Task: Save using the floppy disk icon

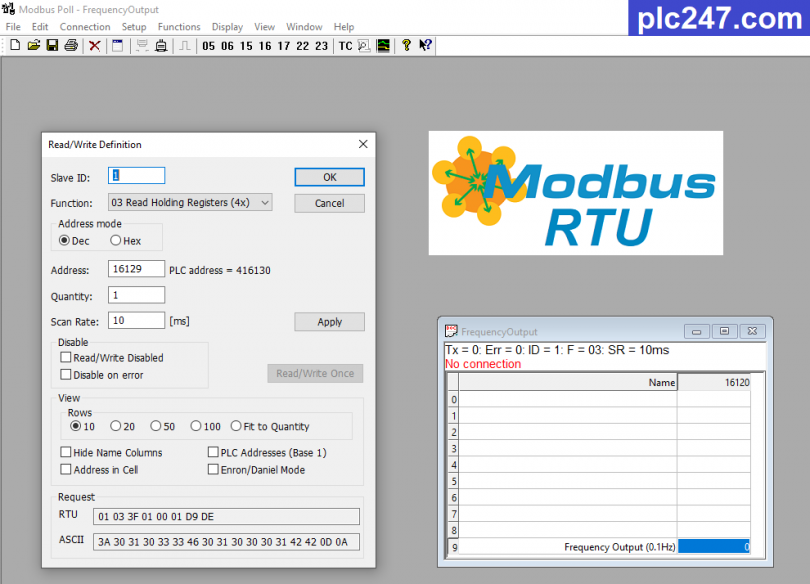Action: click(x=52, y=45)
